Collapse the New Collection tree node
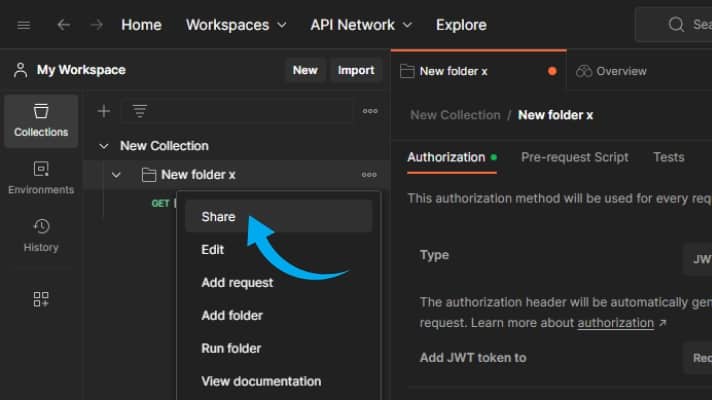Image resolution: width=712 pixels, height=400 pixels. (x=104, y=146)
